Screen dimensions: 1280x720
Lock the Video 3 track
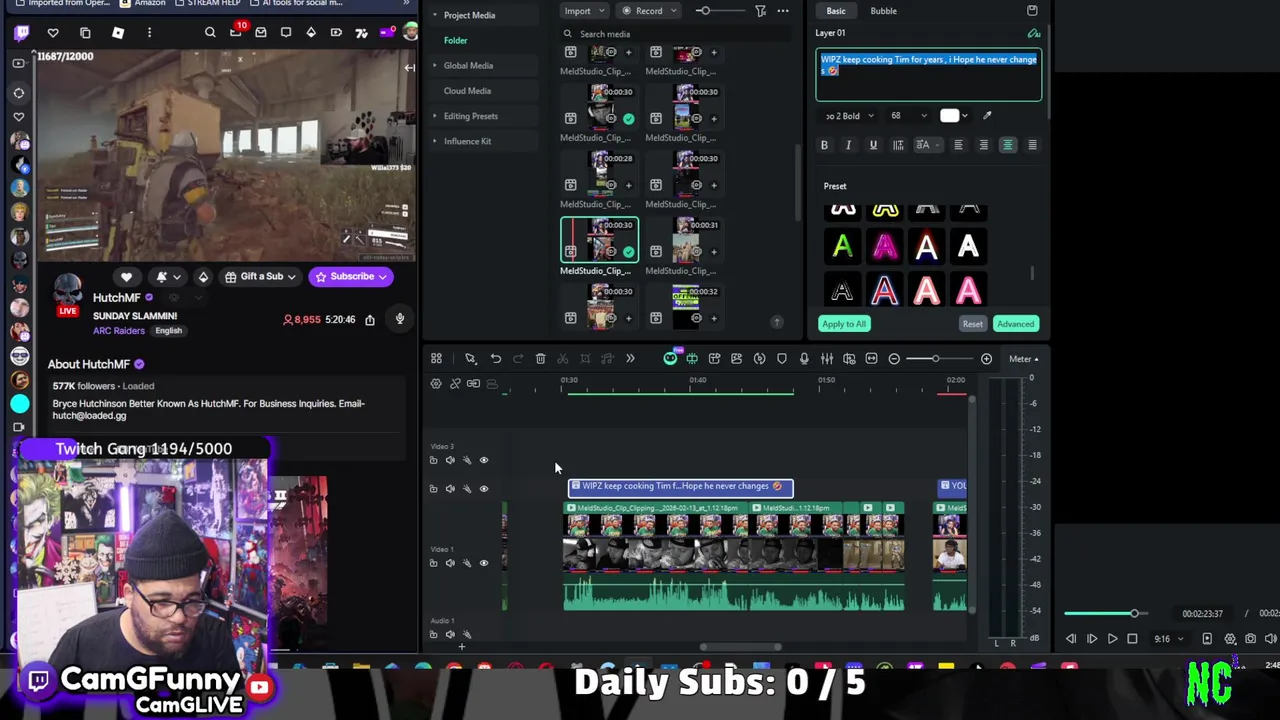(x=433, y=460)
